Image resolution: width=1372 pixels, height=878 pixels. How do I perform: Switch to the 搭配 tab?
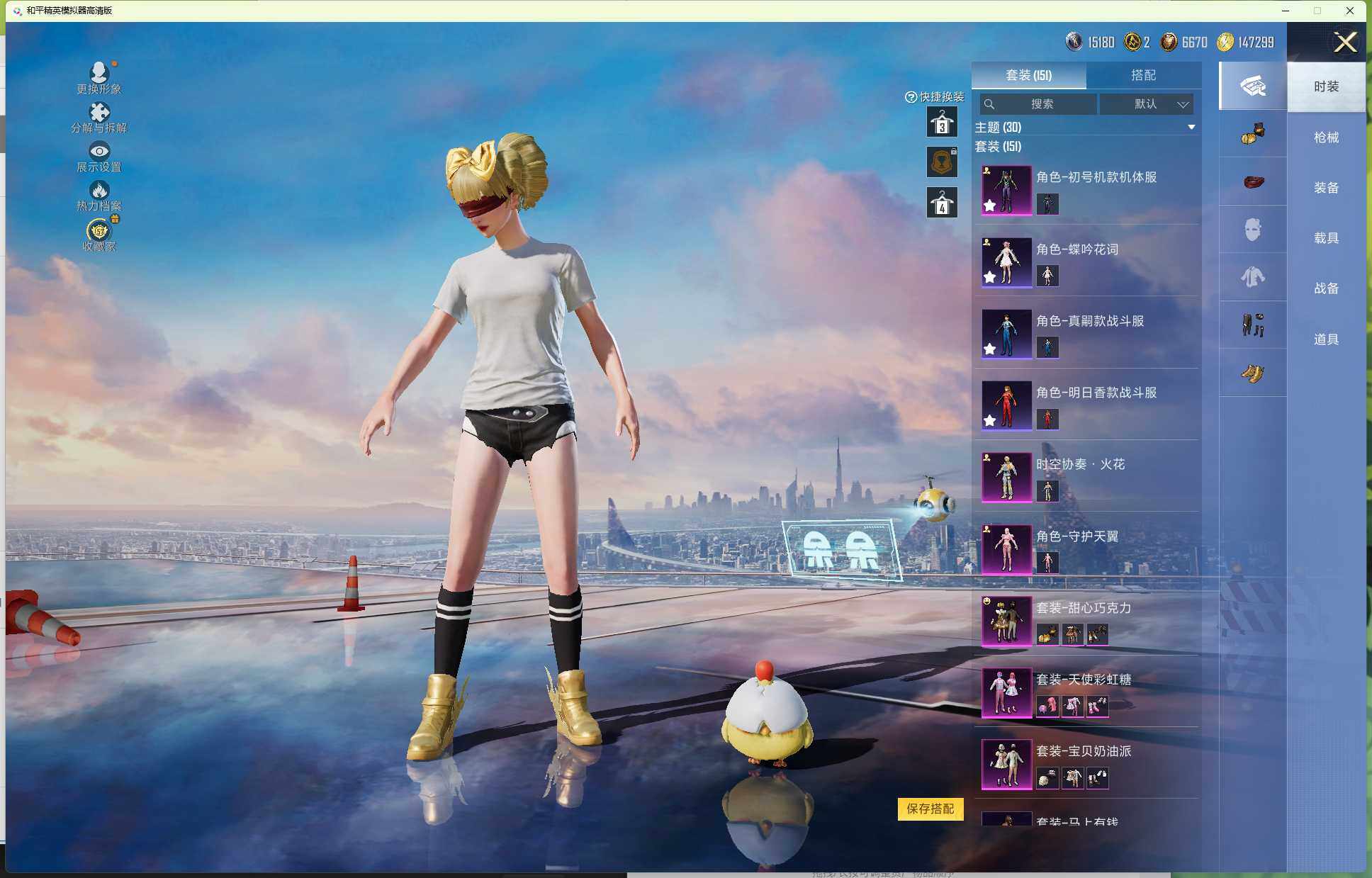coord(1143,75)
